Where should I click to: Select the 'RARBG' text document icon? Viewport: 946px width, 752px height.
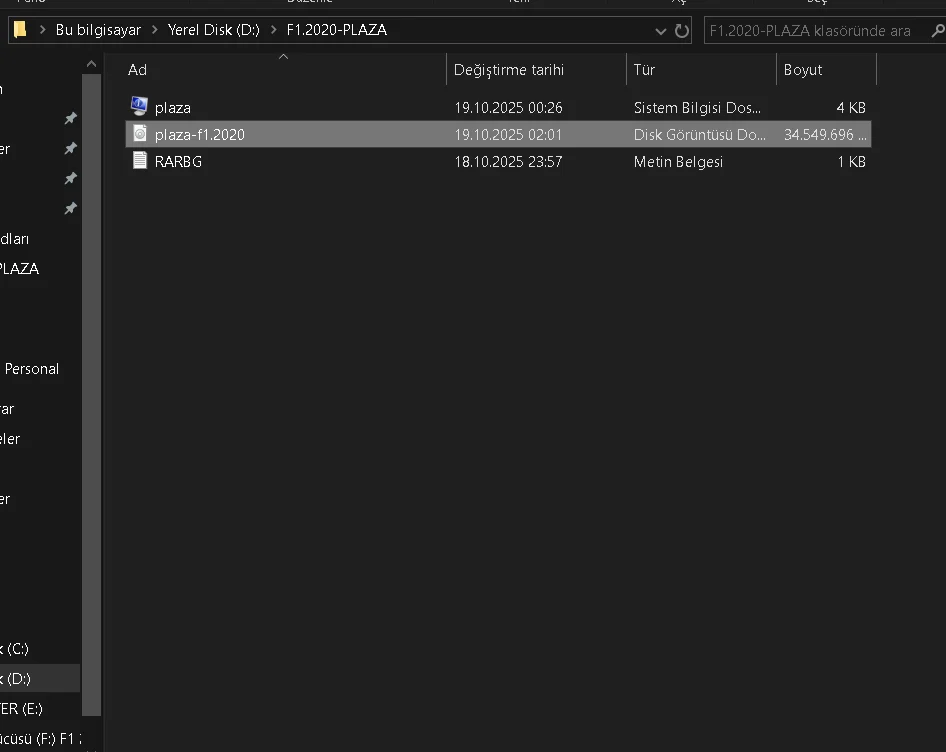coord(140,161)
